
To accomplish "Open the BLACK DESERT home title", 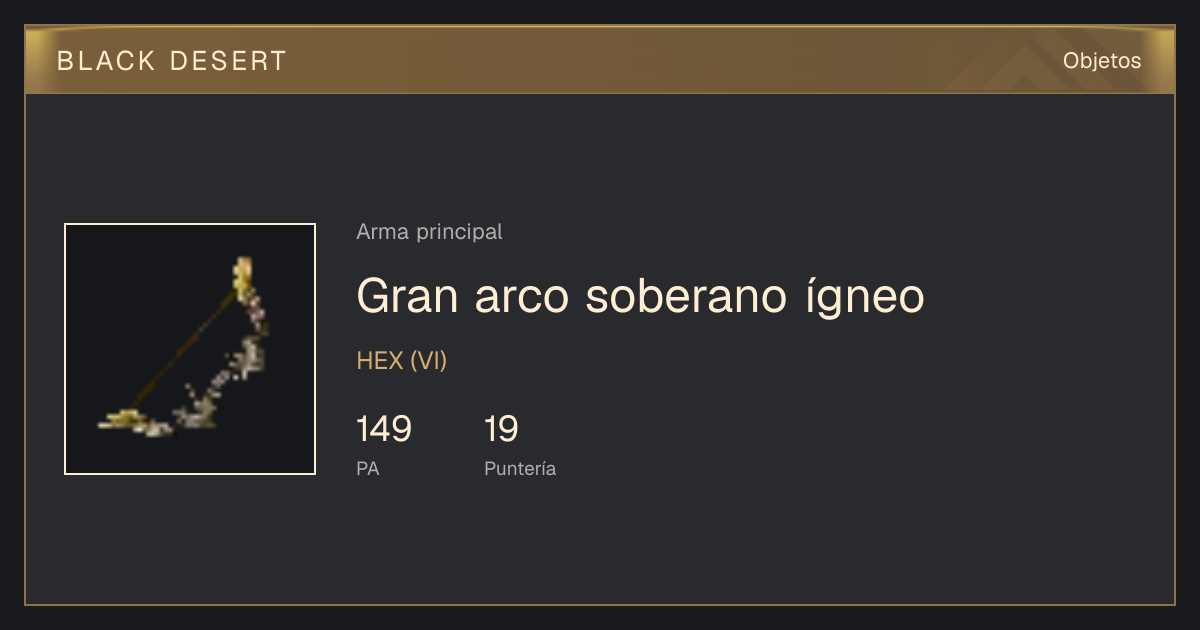I will pyautogui.click(x=172, y=61).
